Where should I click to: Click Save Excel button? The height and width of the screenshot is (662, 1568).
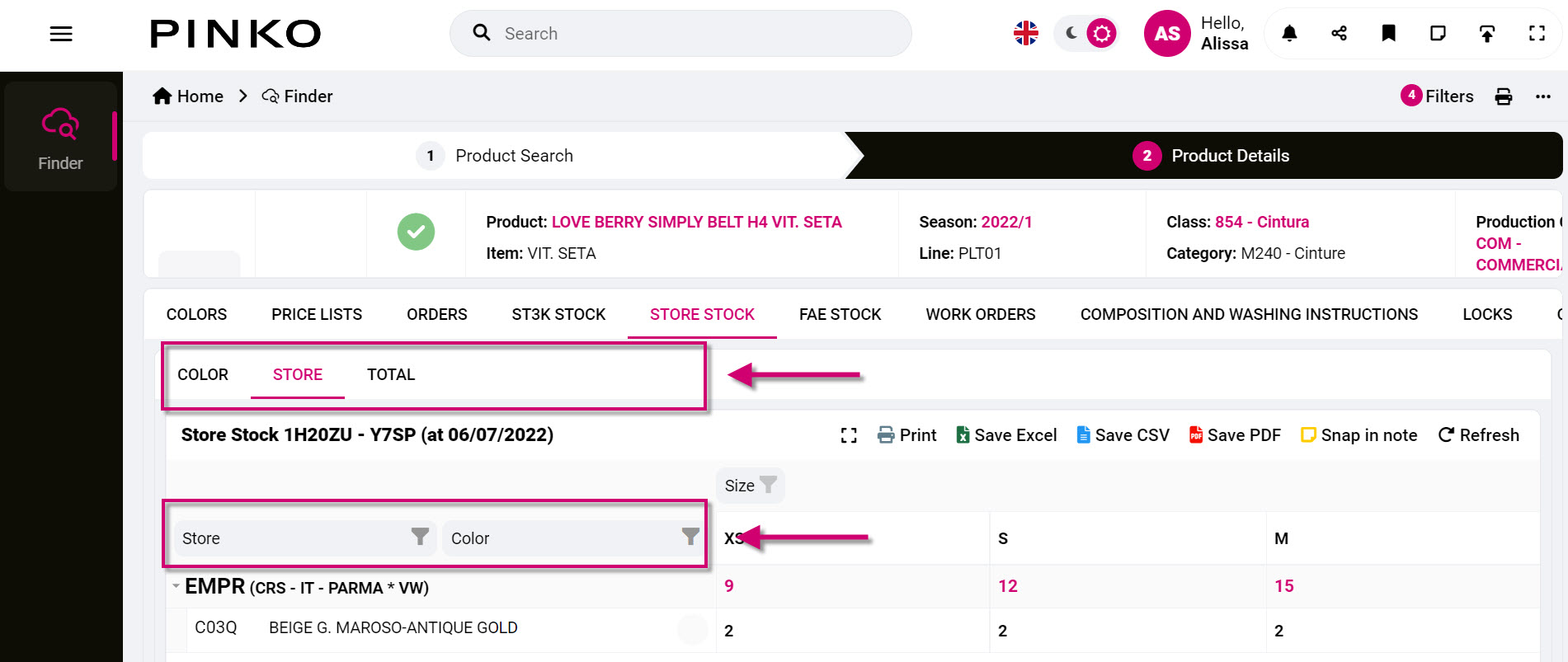[1006, 435]
